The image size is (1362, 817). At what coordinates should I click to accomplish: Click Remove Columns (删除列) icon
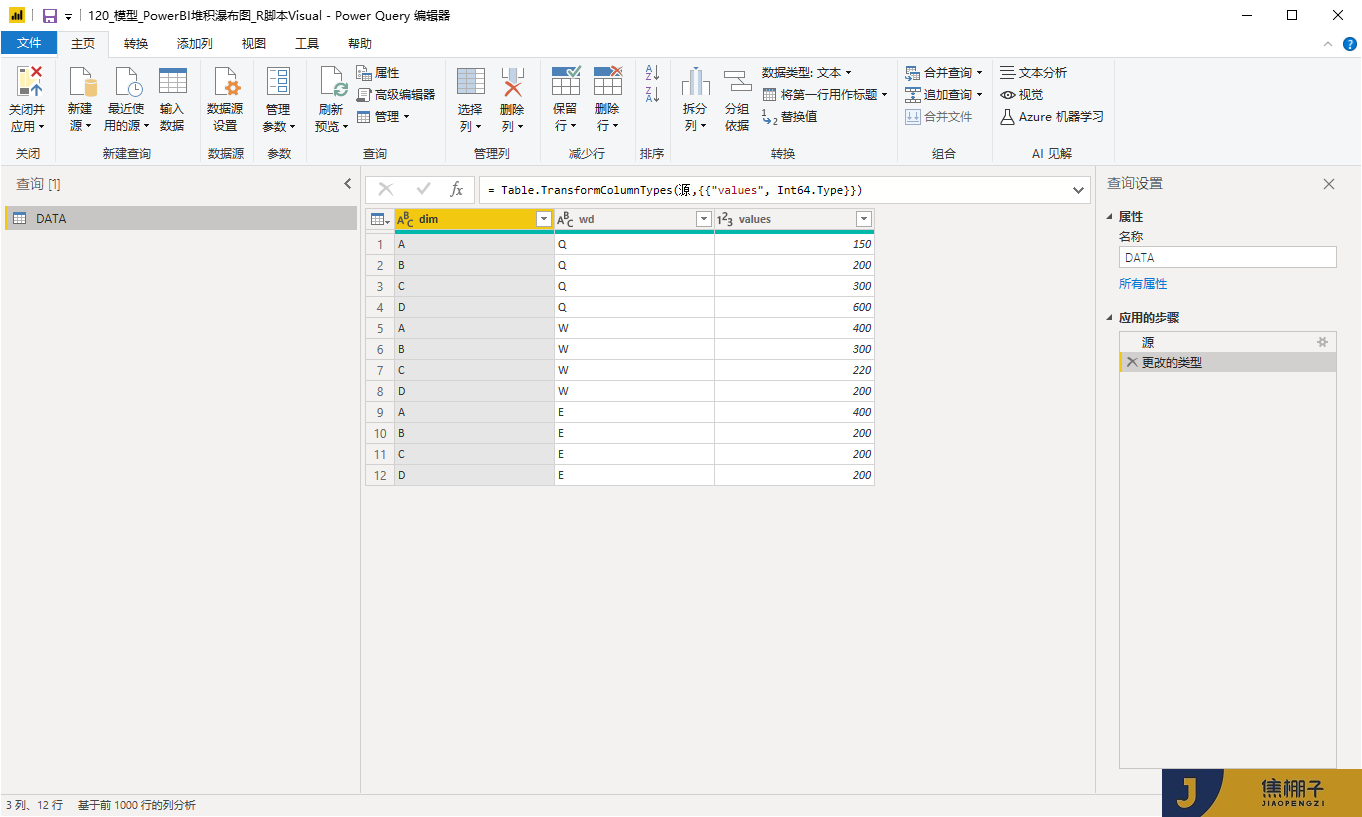click(x=512, y=82)
